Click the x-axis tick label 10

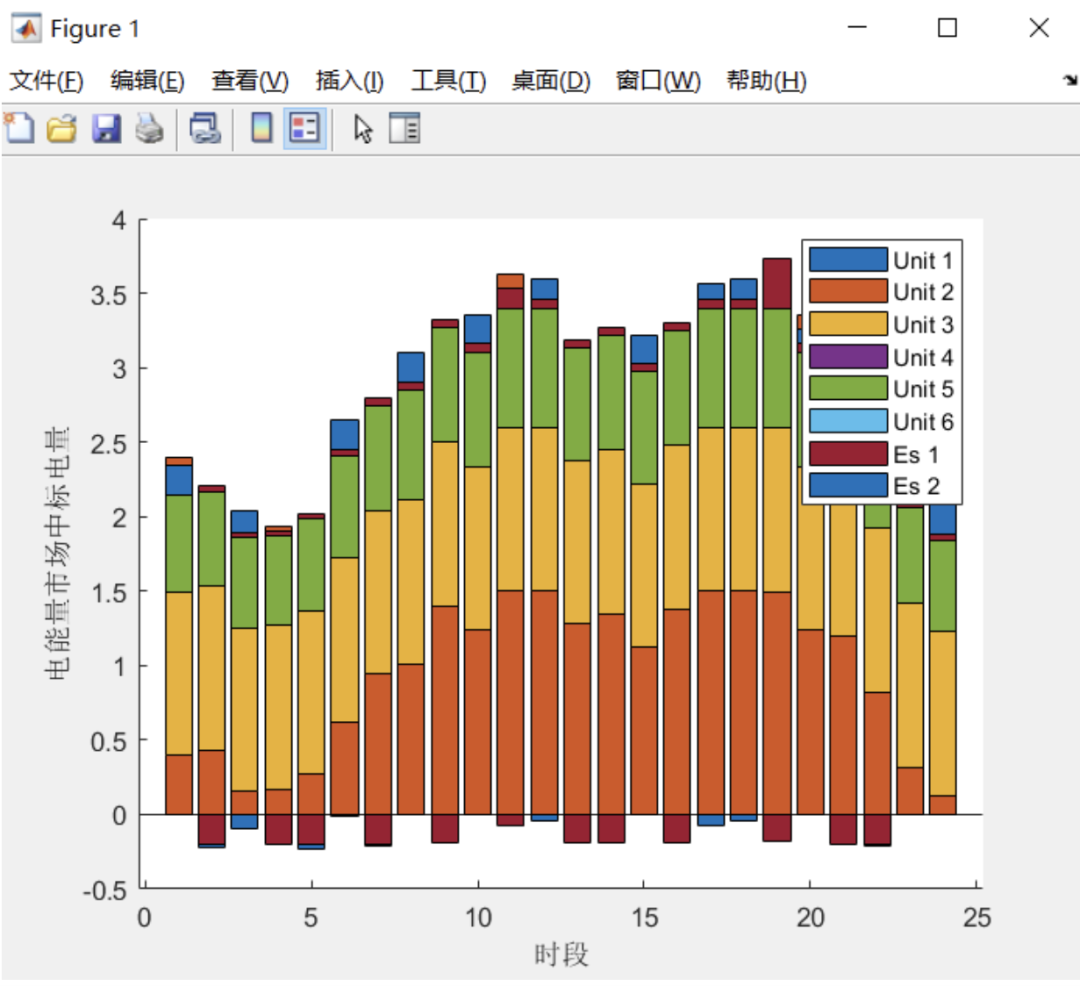[x=478, y=918]
